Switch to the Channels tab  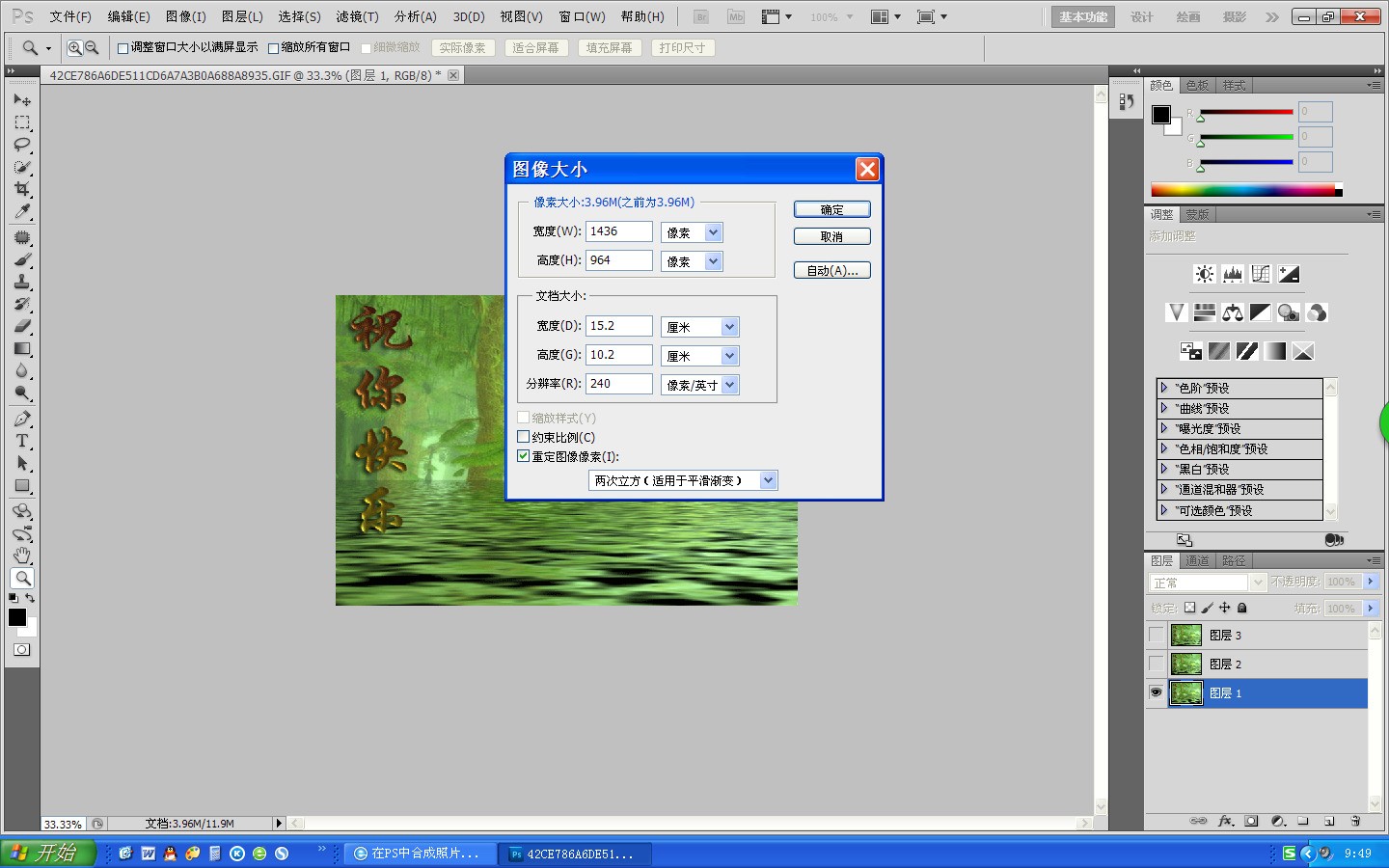click(x=1197, y=560)
